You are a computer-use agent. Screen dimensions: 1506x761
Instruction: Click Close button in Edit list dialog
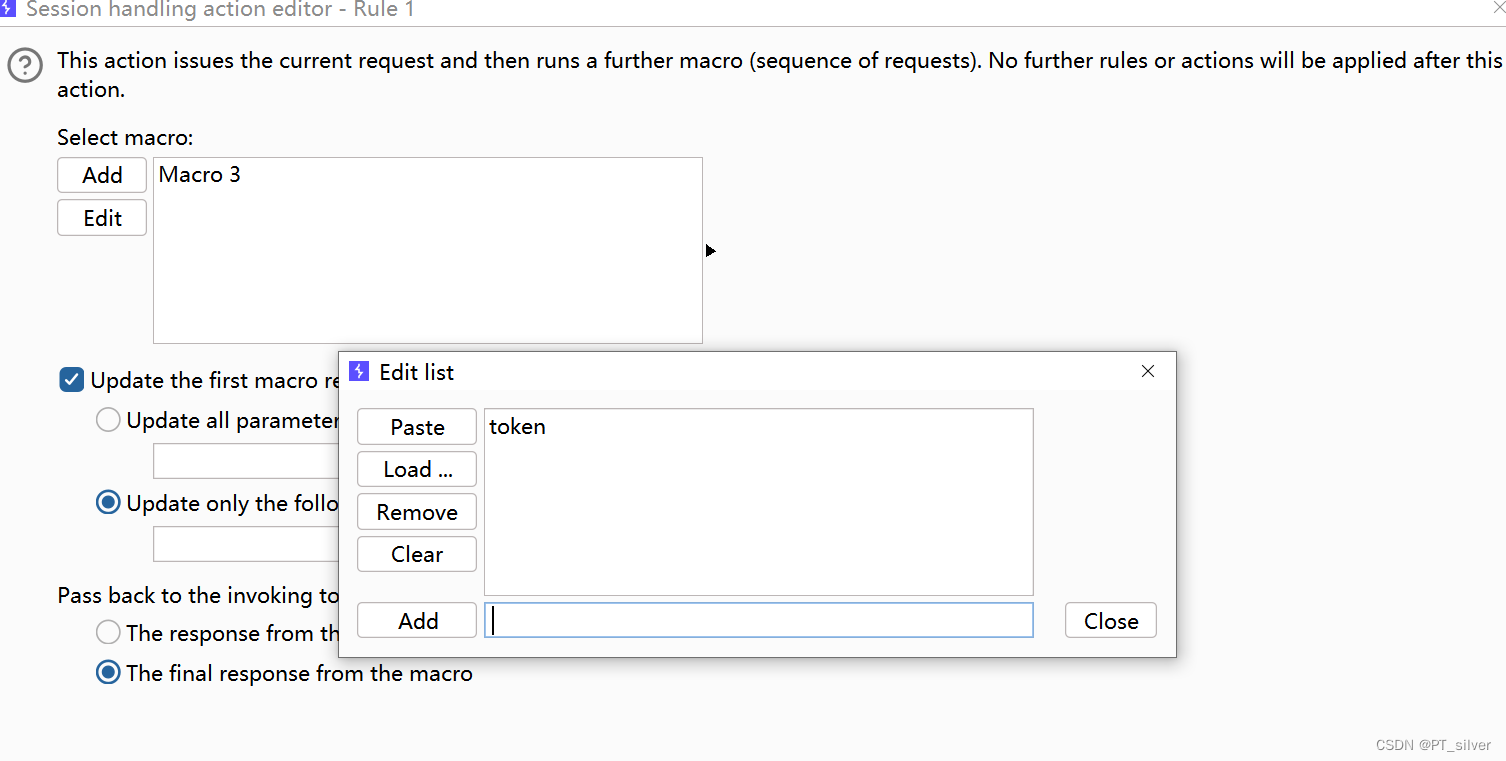1111,621
